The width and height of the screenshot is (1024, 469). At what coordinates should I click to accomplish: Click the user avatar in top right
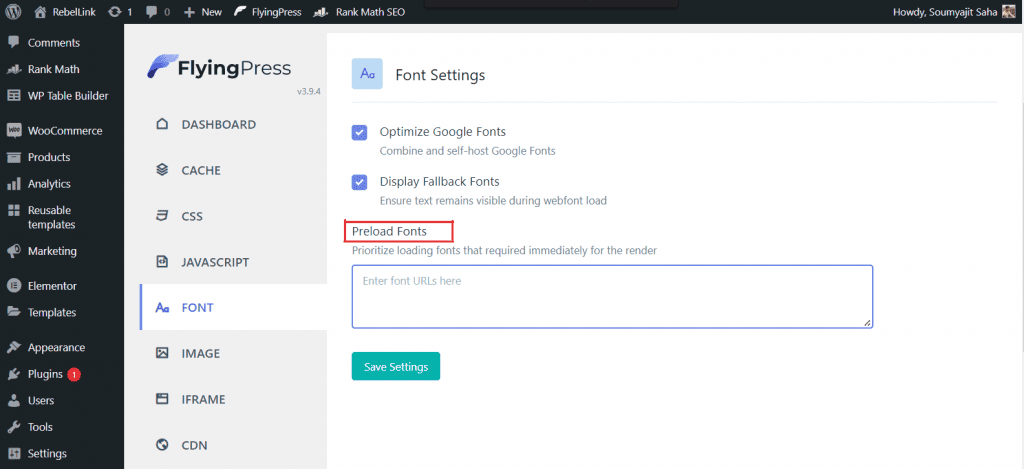pyautogui.click(x=1008, y=12)
